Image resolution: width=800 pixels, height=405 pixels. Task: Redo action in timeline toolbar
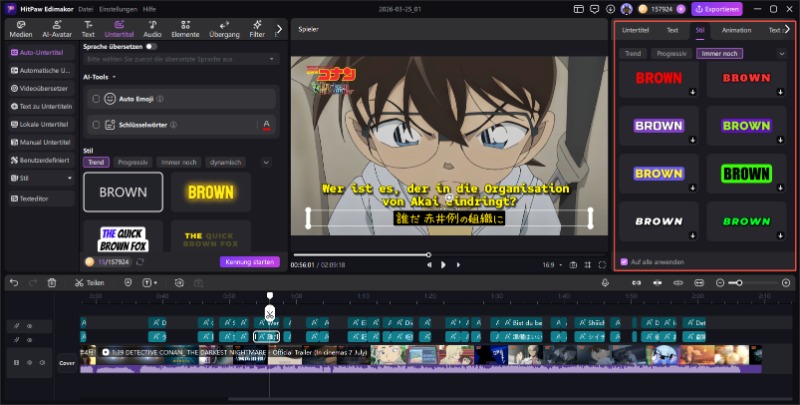click(x=33, y=283)
